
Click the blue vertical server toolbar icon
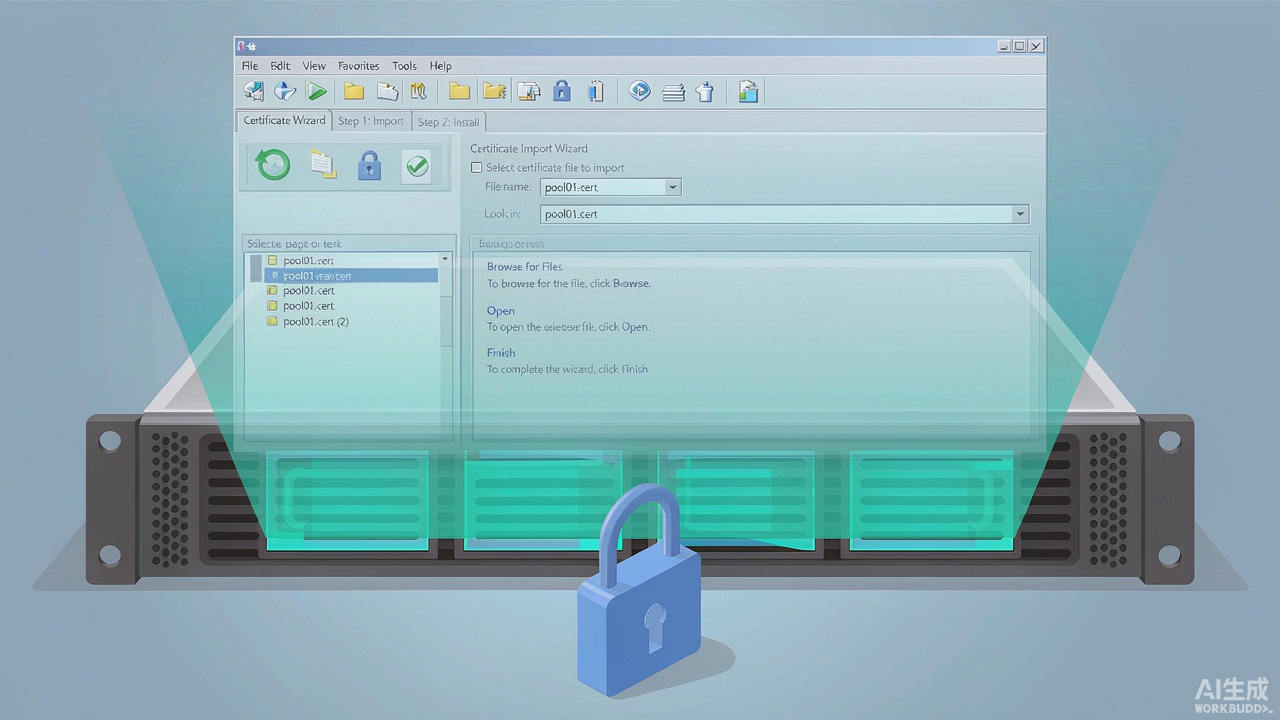click(596, 92)
